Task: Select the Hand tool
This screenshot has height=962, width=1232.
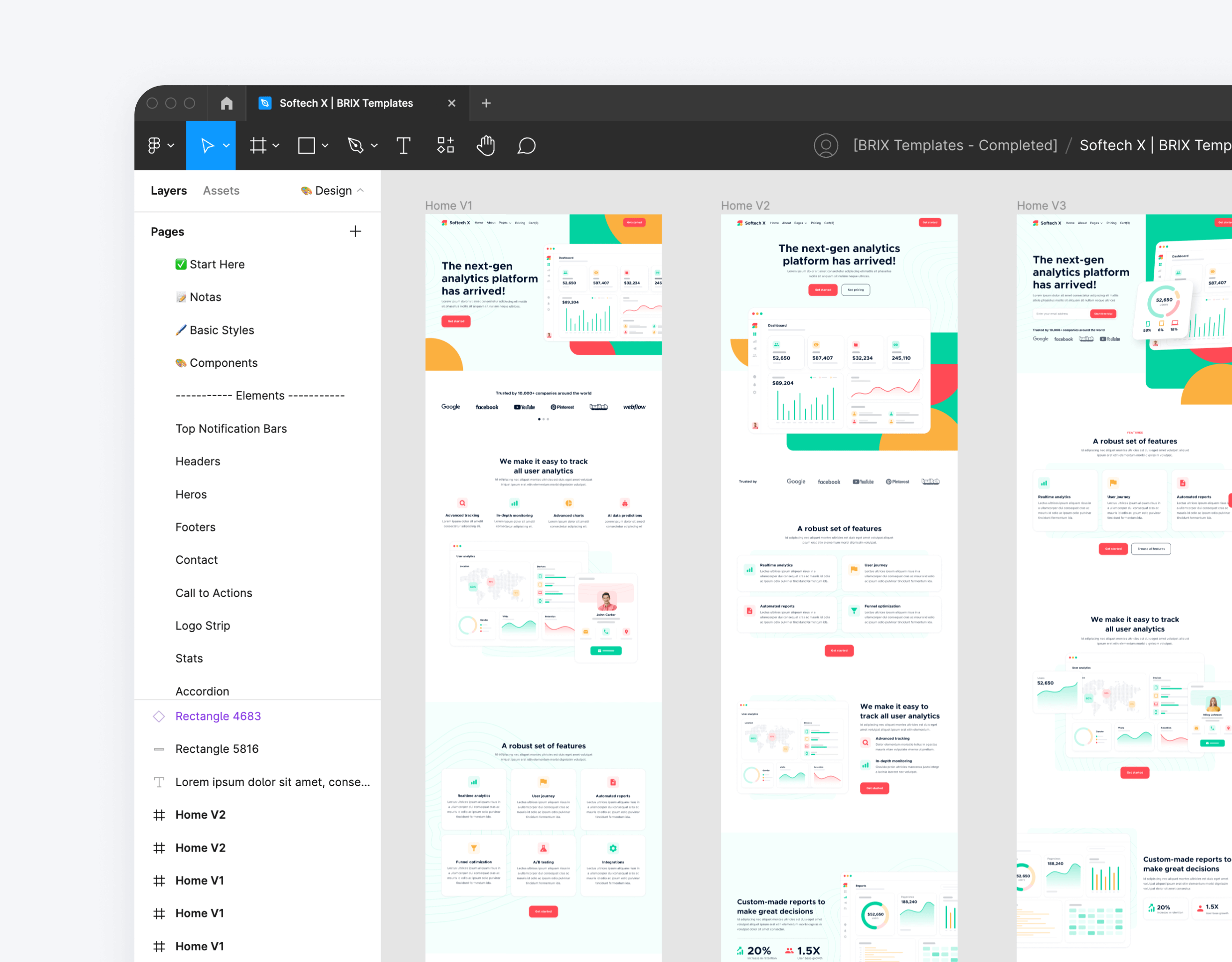Action: point(486,145)
